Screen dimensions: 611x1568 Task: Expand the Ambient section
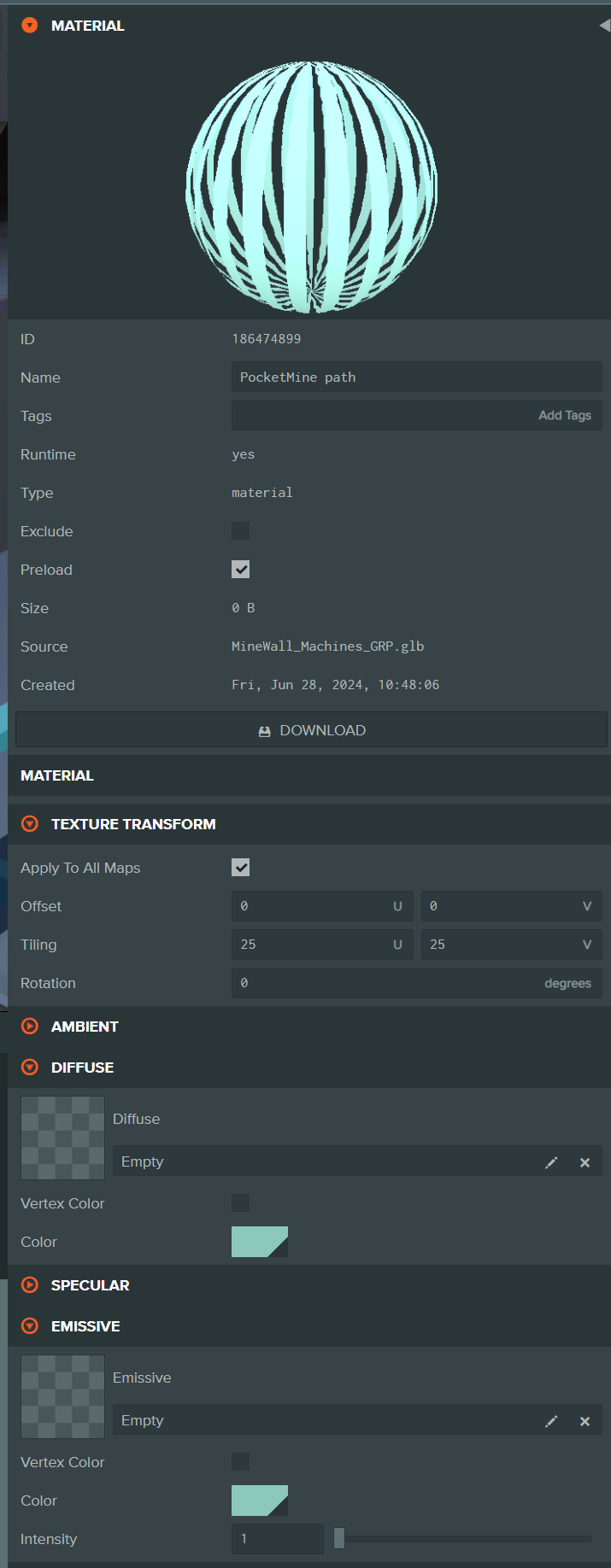[30, 1027]
